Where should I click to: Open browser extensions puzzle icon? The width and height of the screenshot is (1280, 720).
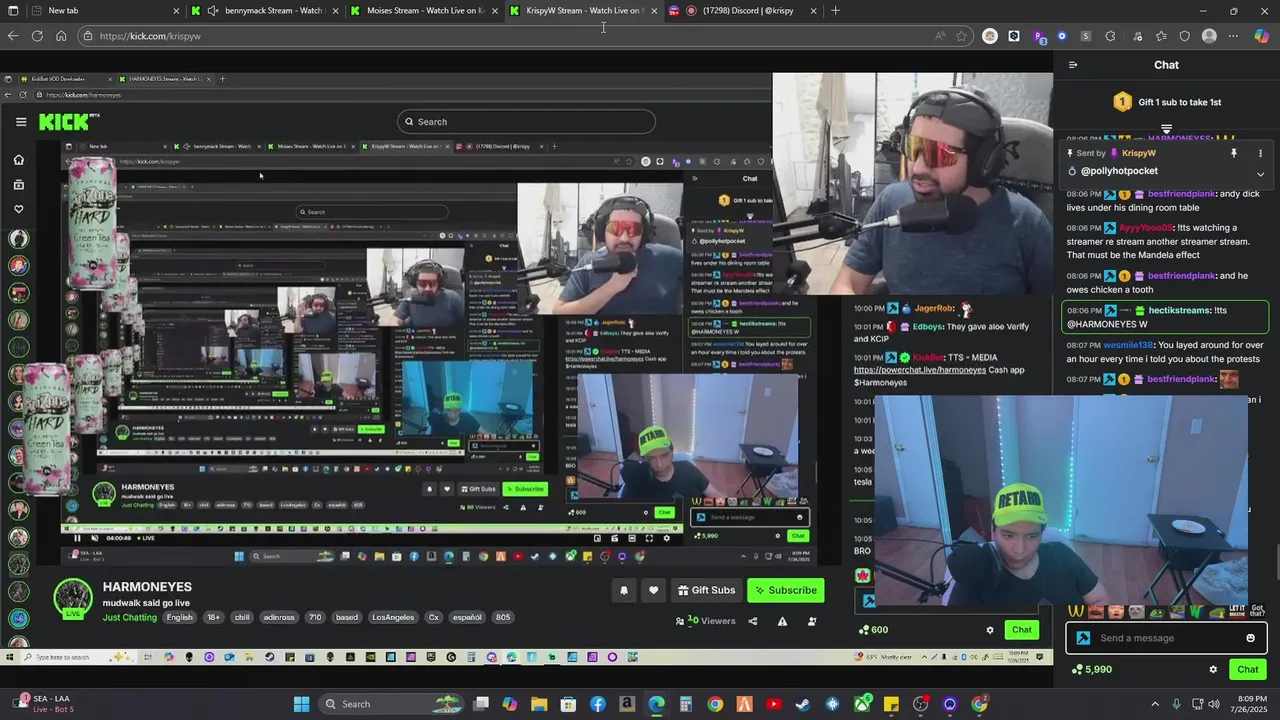pyautogui.click(x=1110, y=36)
